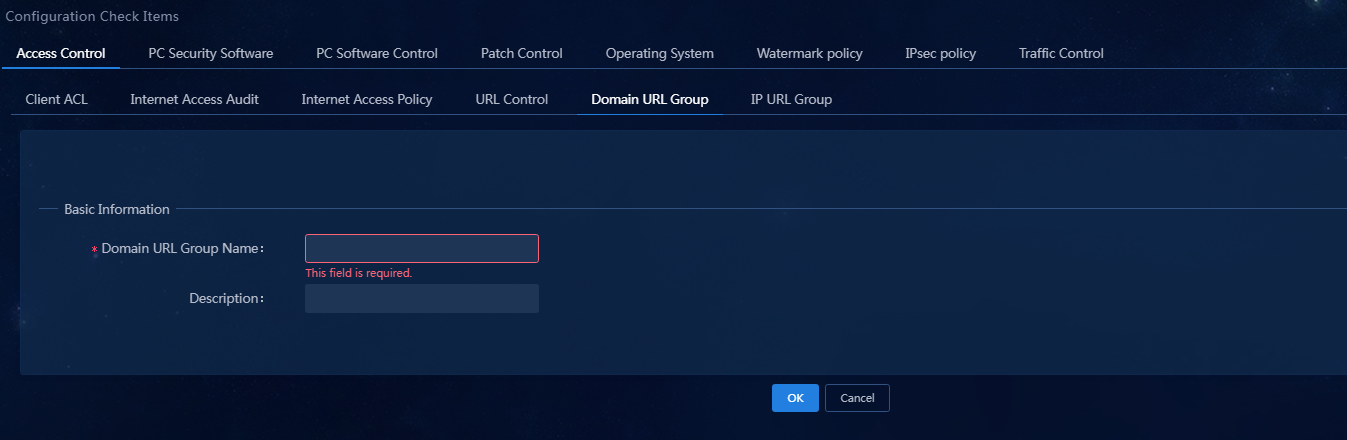The width and height of the screenshot is (1347, 440).
Task: Open the URL Control sub-tab
Action: pos(512,99)
